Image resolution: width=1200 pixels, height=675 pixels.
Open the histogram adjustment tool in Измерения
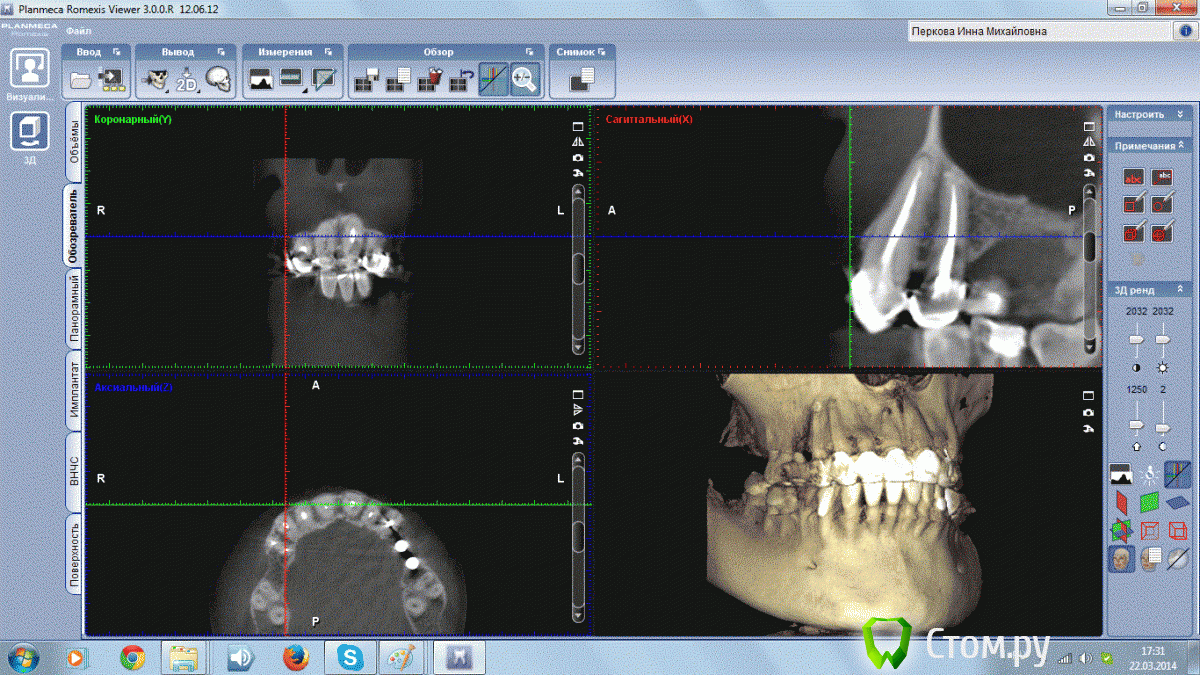(x=261, y=79)
